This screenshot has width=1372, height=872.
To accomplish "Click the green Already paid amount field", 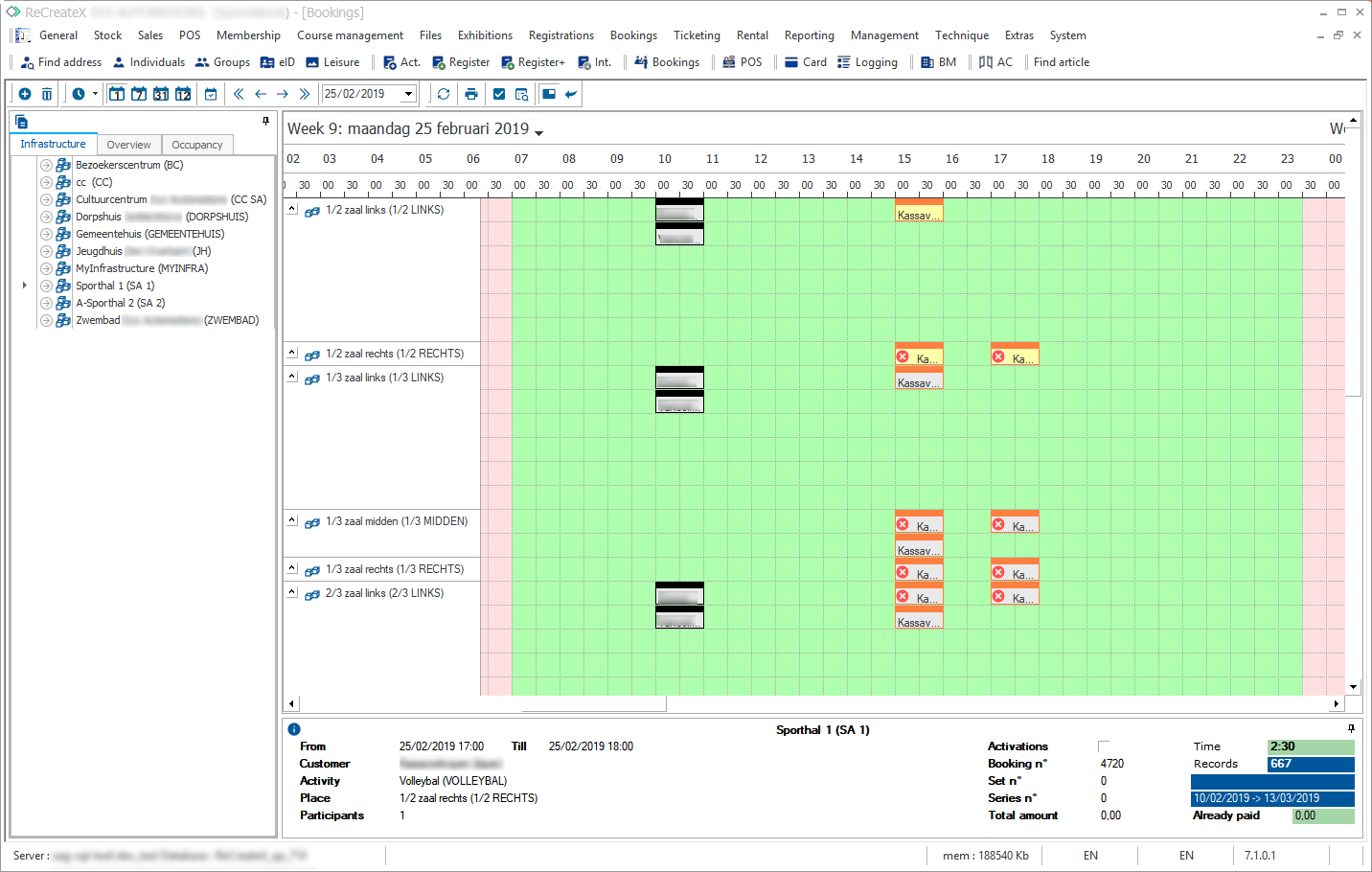I will coord(1321,815).
